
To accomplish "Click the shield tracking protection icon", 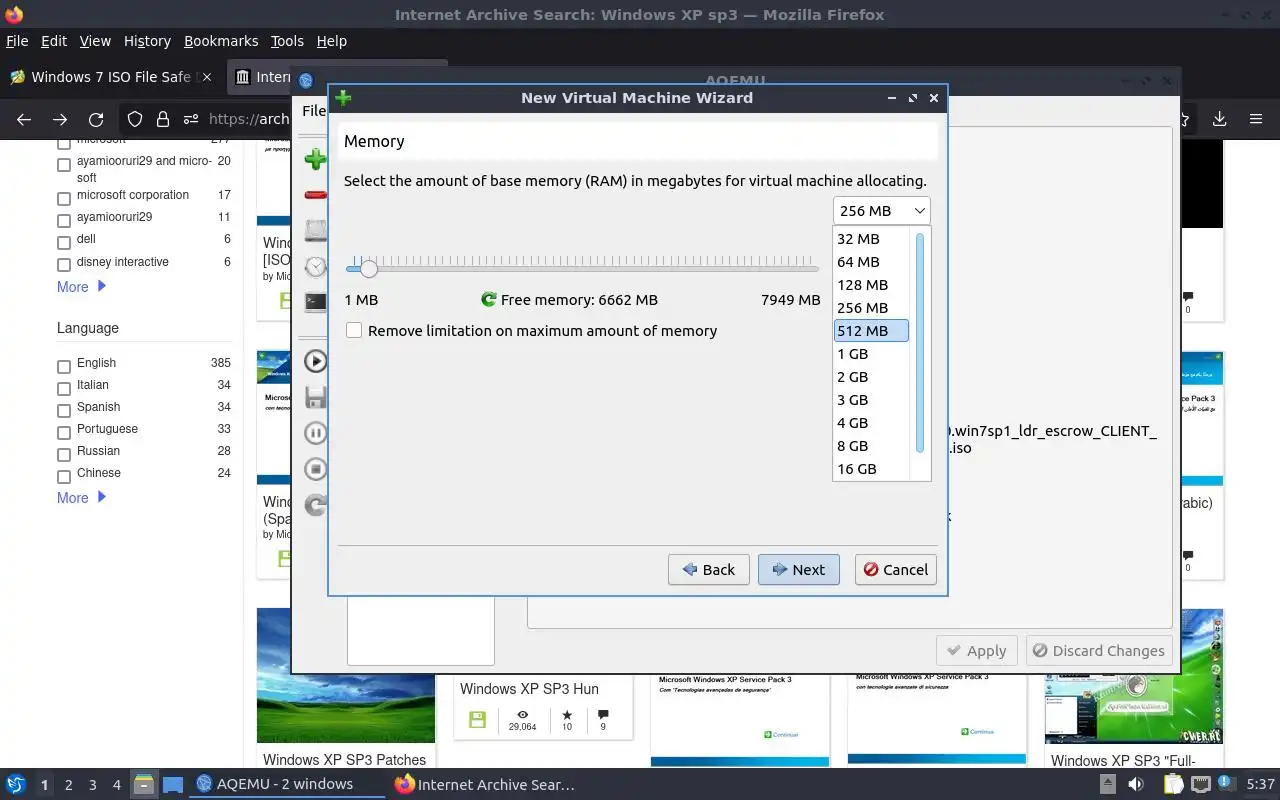I will pos(135,119).
